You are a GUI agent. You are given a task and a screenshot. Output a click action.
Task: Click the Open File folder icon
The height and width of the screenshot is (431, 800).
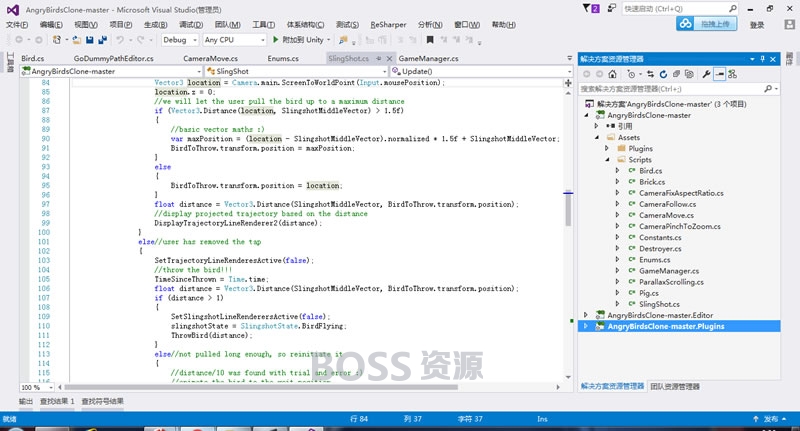pyautogui.click(x=77, y=40)
